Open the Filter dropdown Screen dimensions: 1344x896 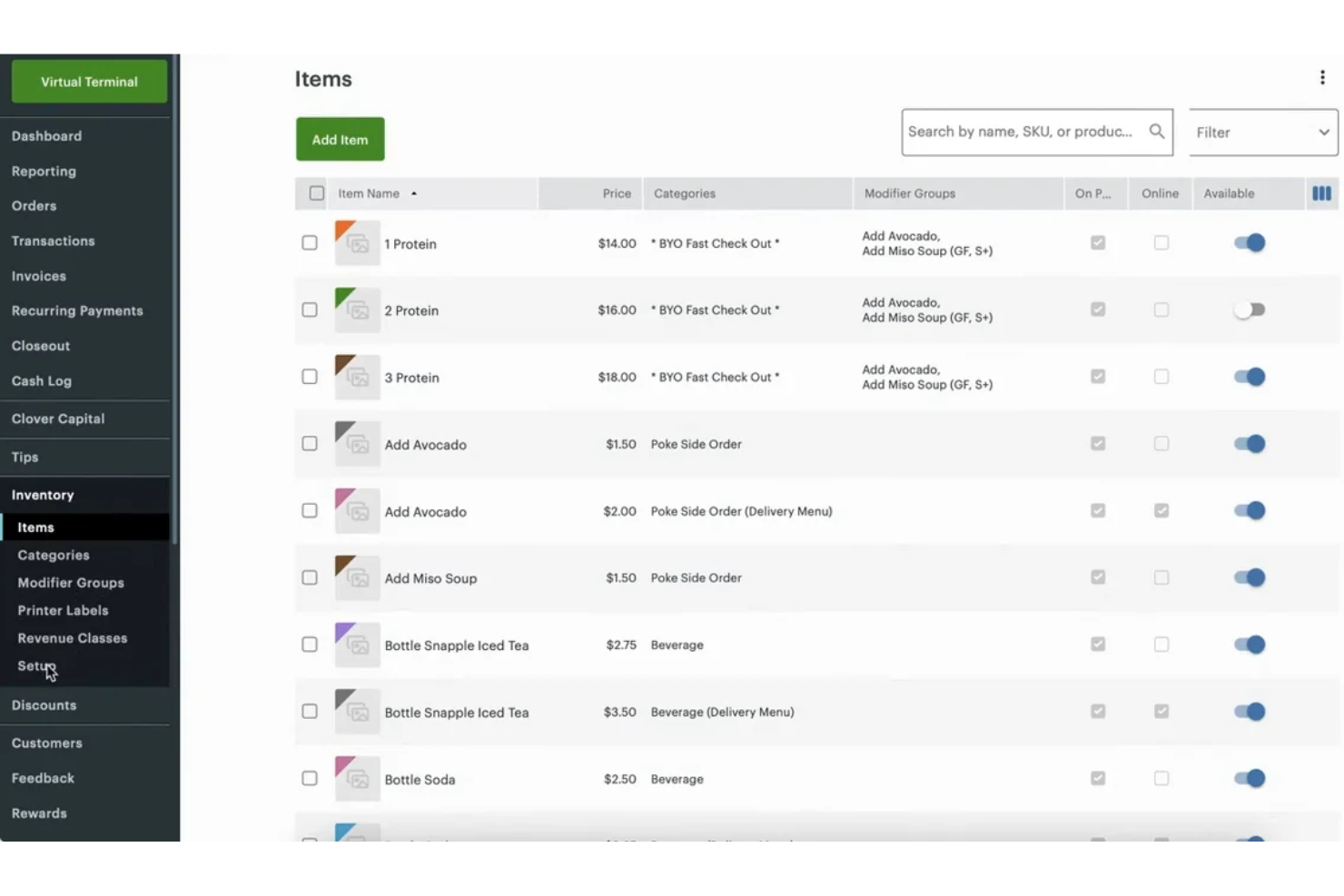1261,132
